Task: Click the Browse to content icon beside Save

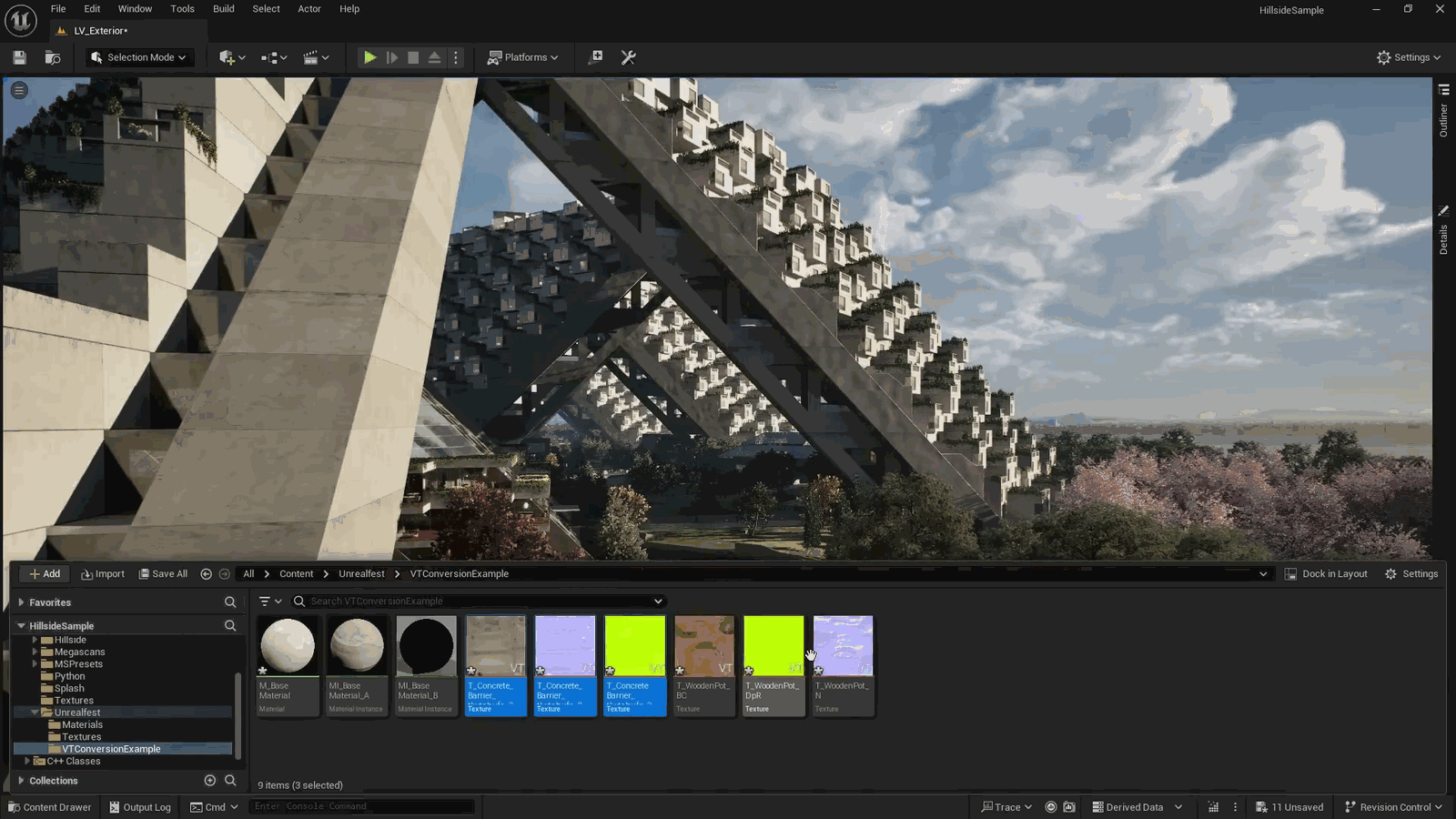Action: (53, 57)
